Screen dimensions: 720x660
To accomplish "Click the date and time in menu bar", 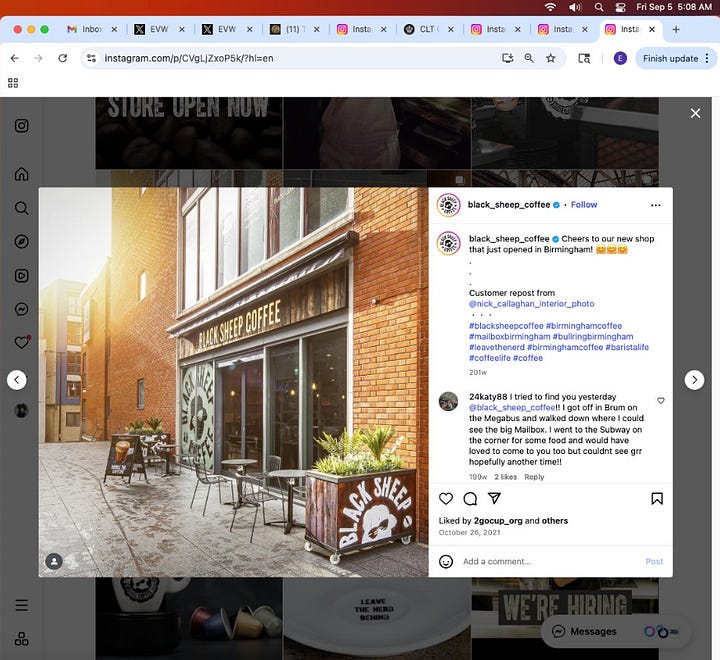I will [x=674, y=7].
